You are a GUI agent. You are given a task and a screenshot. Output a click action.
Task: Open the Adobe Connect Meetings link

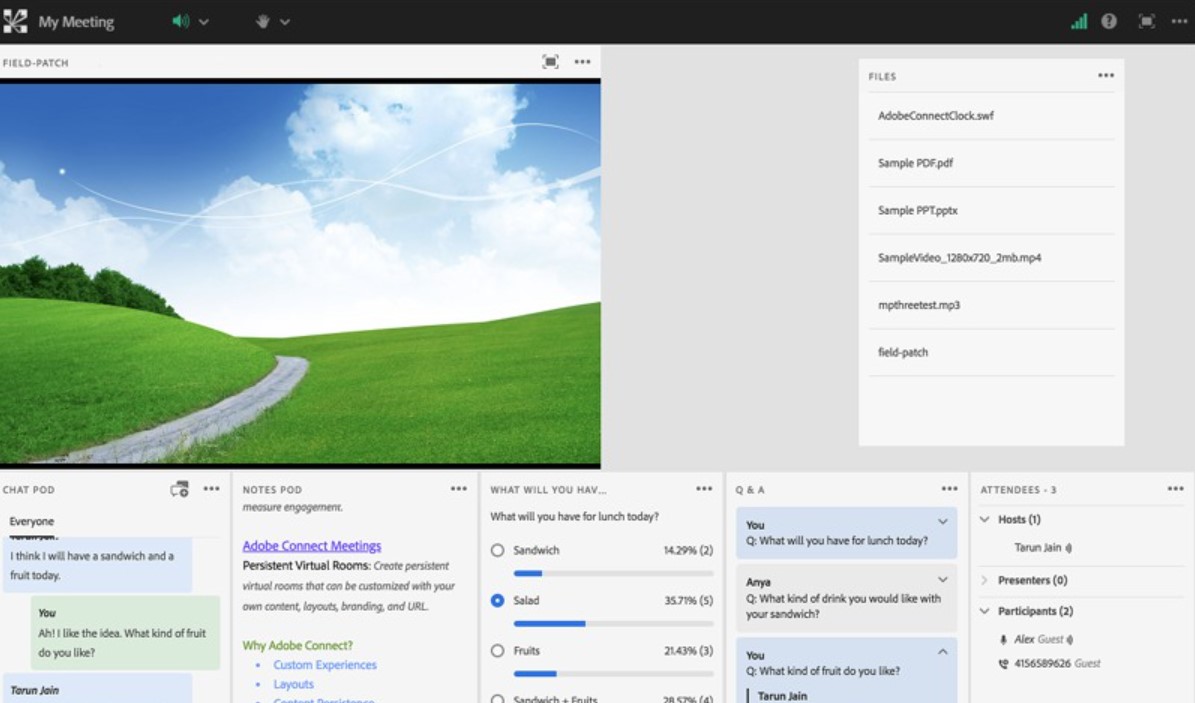(312, 546)
